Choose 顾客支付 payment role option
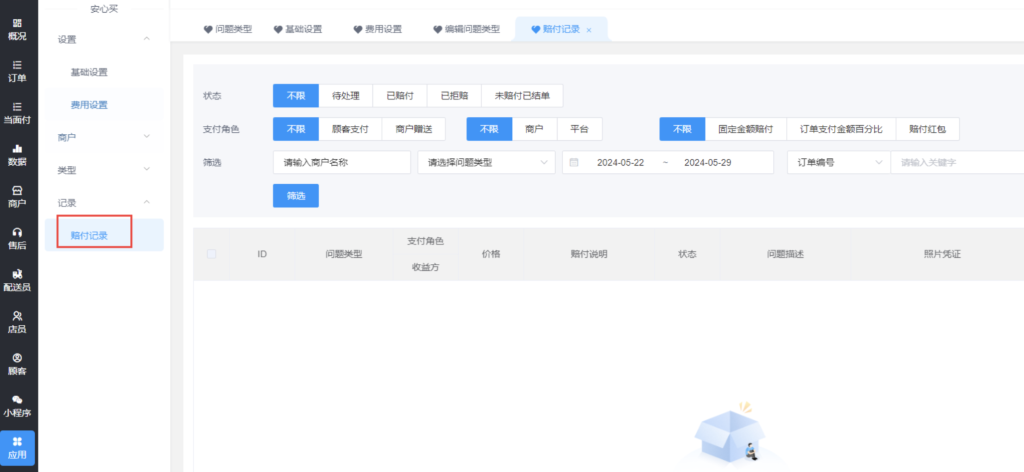 coord(350,129)
